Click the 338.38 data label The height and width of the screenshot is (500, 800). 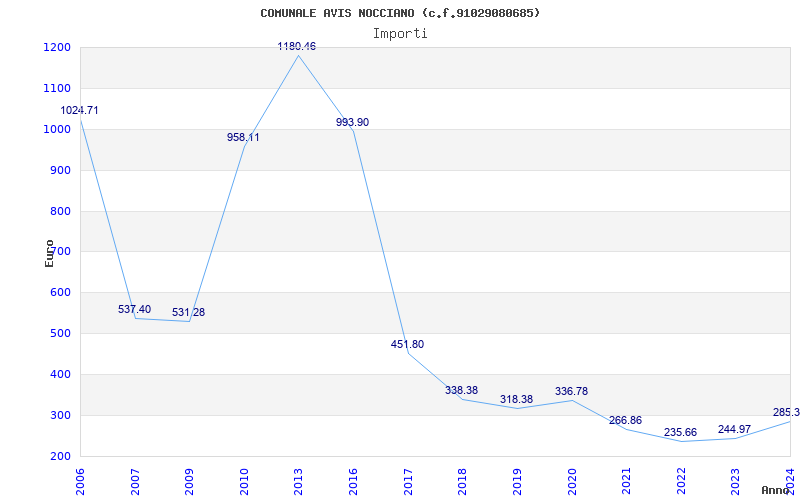pyautogui.click(x=461, y=390)
